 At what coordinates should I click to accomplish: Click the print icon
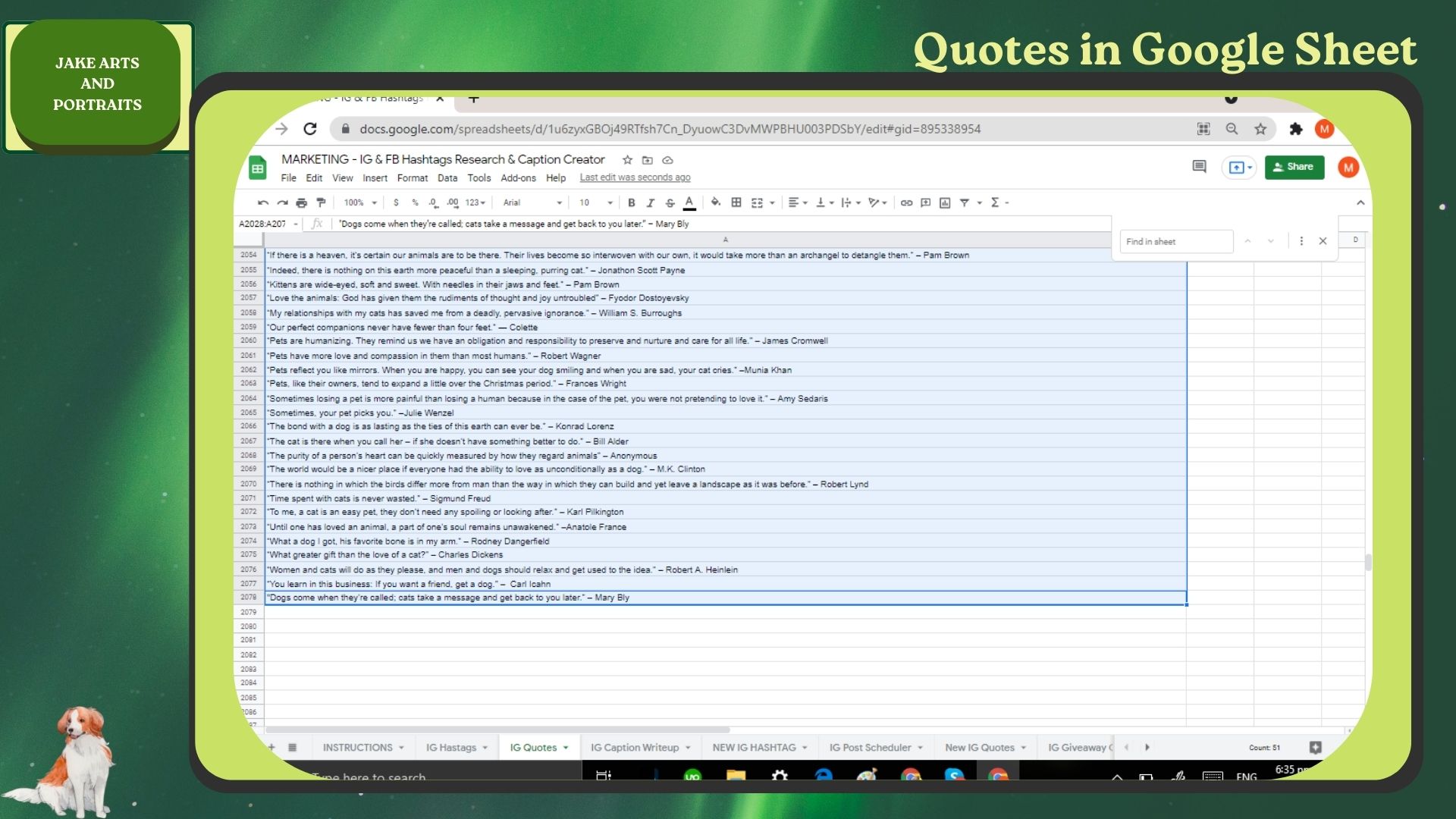pyautogui.click(x=302, y=203)
